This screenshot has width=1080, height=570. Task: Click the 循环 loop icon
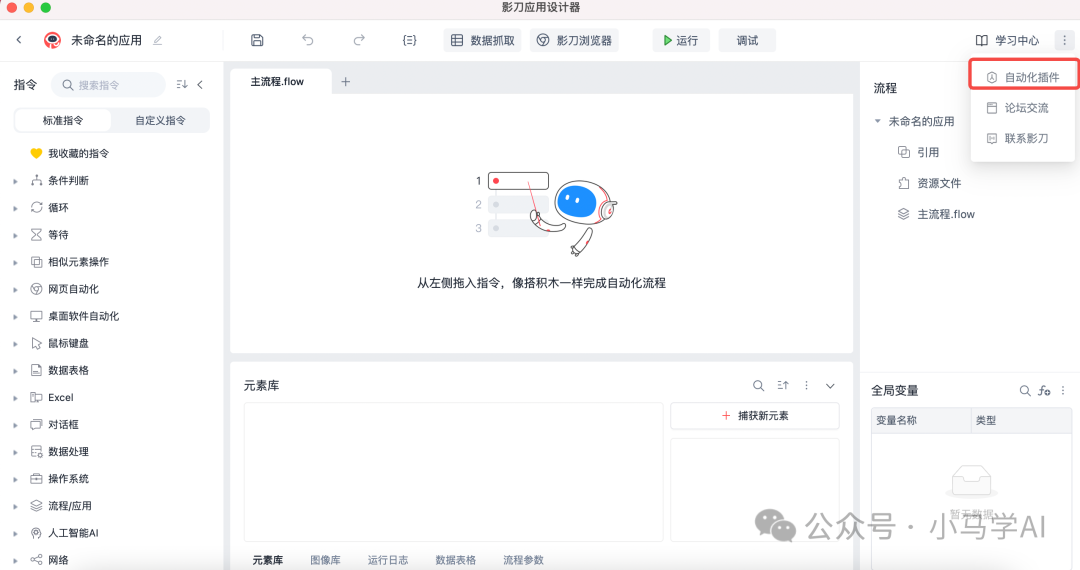point(37,207)
